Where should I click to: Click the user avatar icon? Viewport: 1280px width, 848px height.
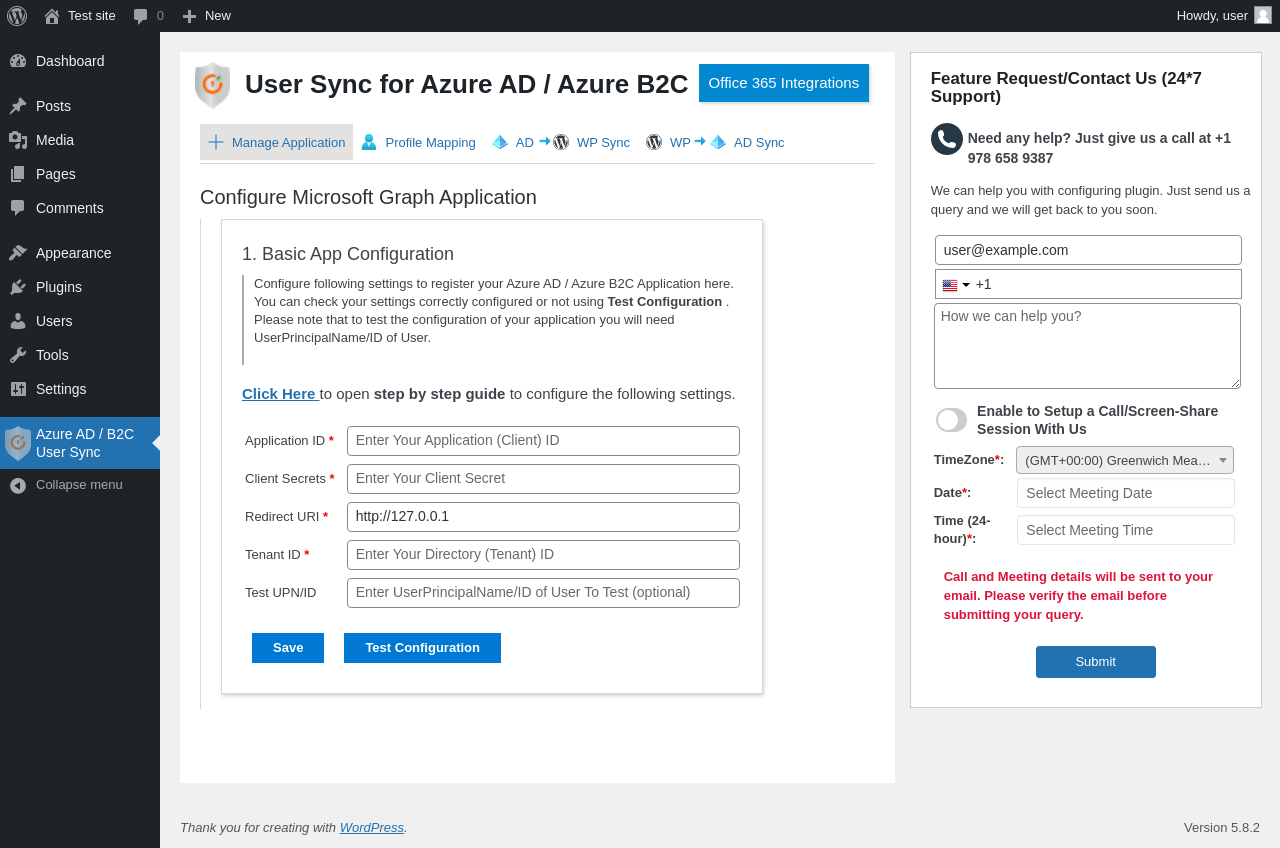pyautogui.click(x=1263, y=15)
